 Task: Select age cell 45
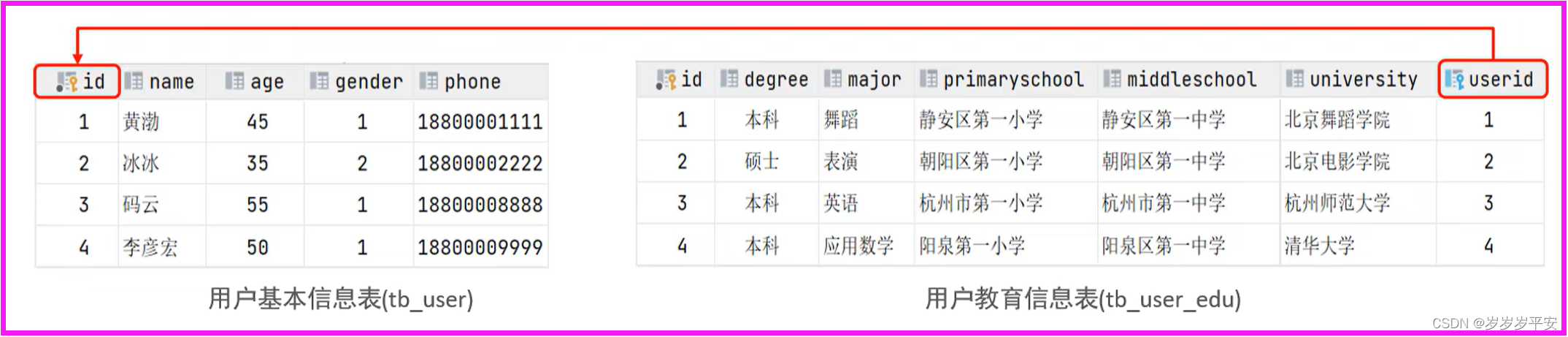tap(258, 121)
